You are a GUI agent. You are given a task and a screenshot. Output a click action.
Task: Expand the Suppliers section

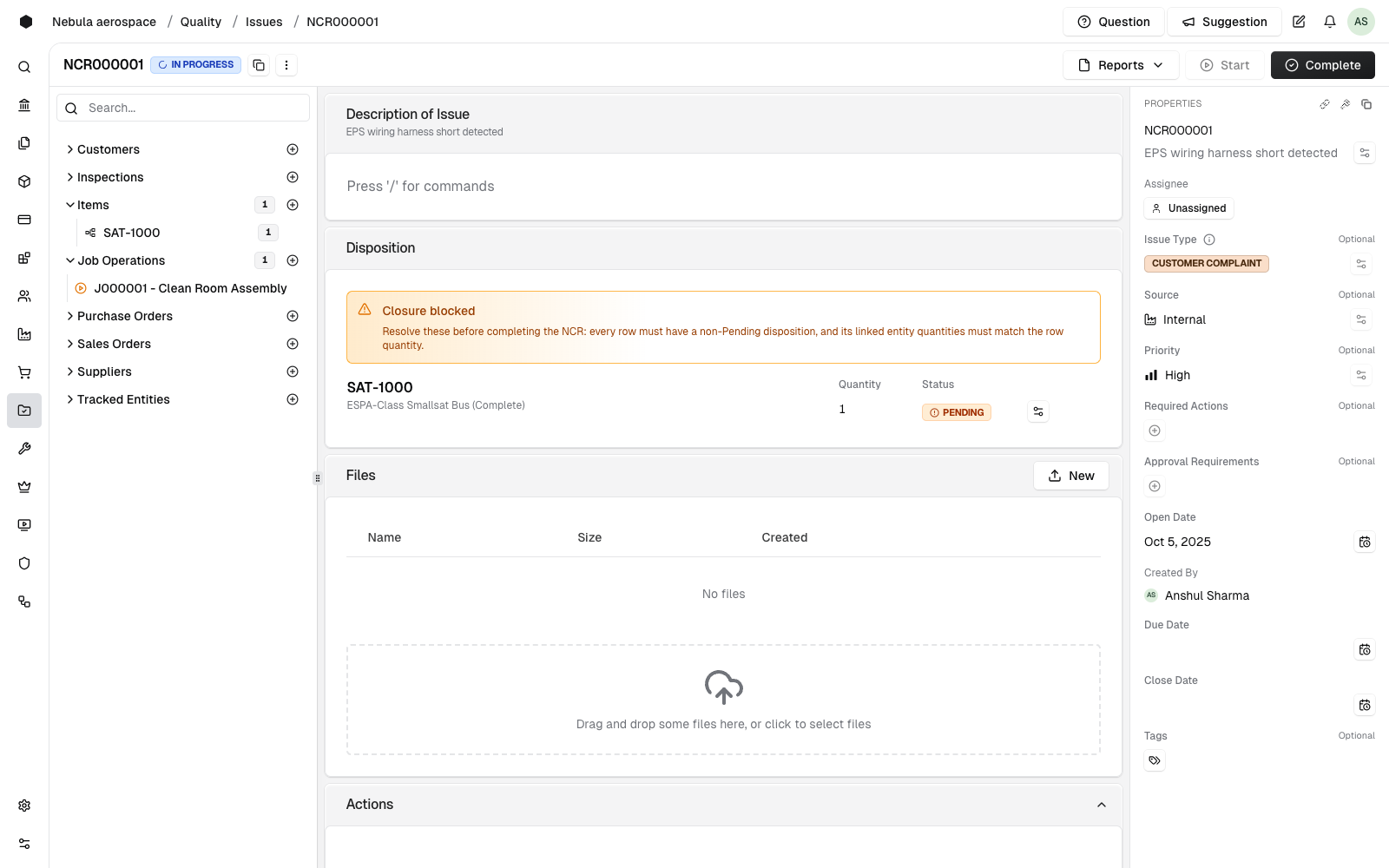tap(70, 372)
